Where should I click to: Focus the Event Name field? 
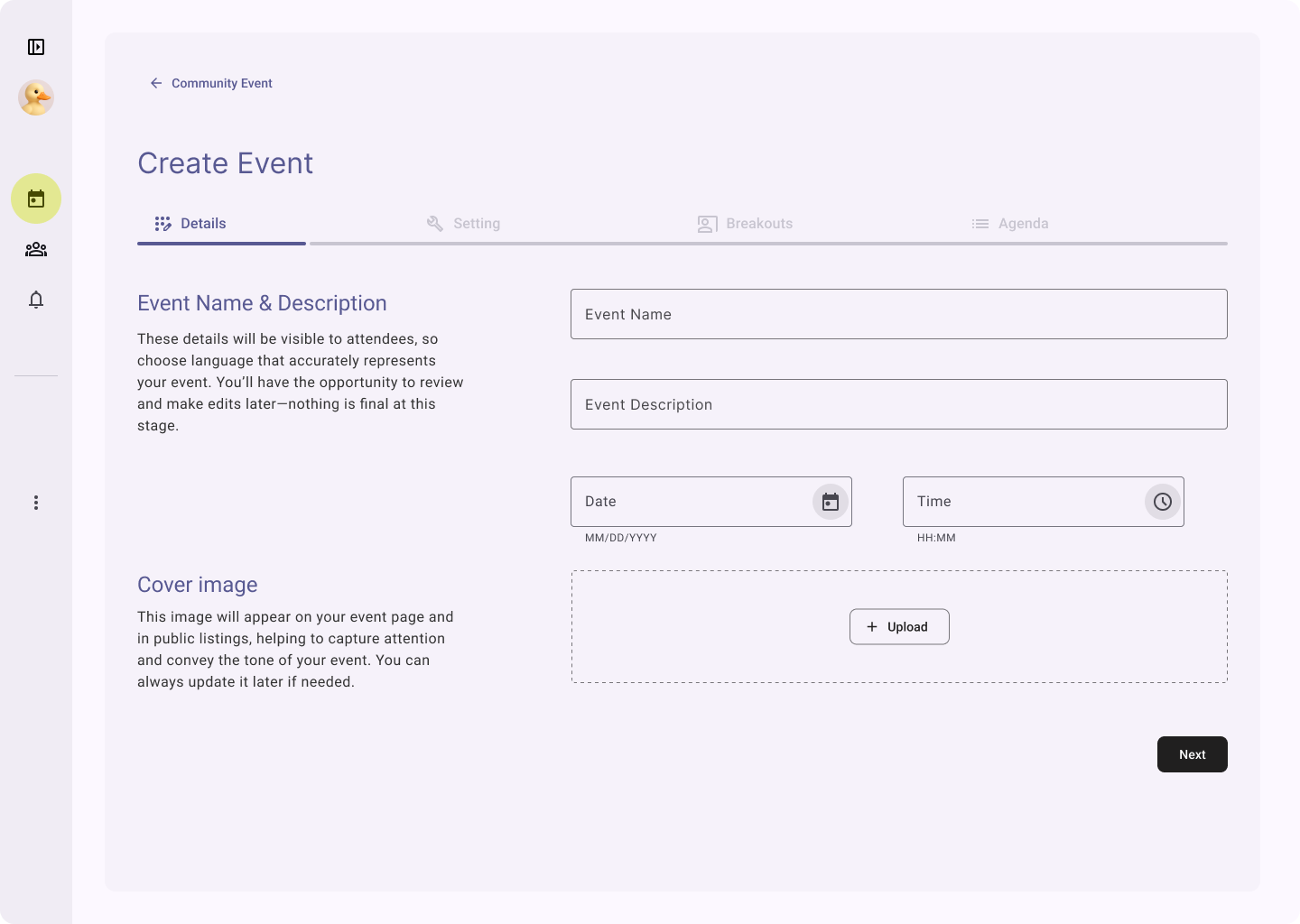click(898, 314)
